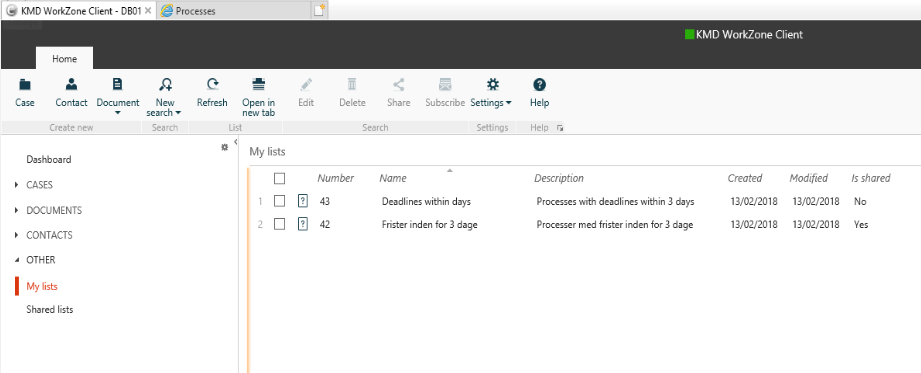Image resolution: width=921 pixels, height=373 pixels.
Task: Expand the Help group dialog launcher
Action: point(560,127)
